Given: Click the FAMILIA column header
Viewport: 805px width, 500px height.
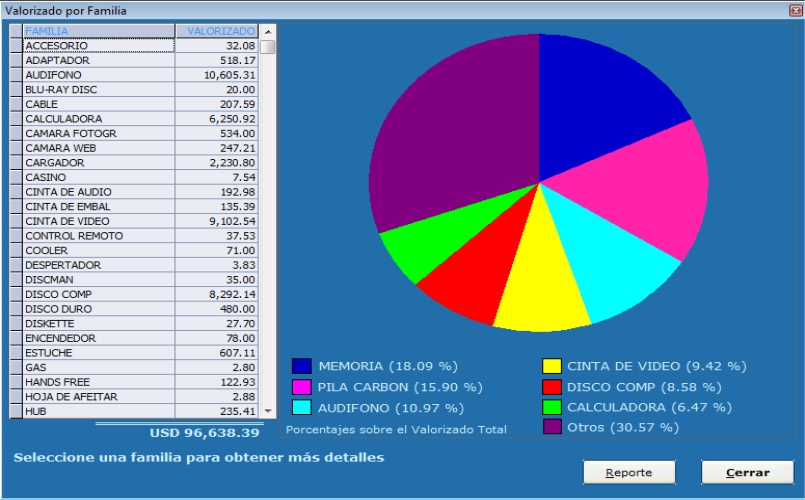Looking at the screenshot, I should [x=98, y=31].
